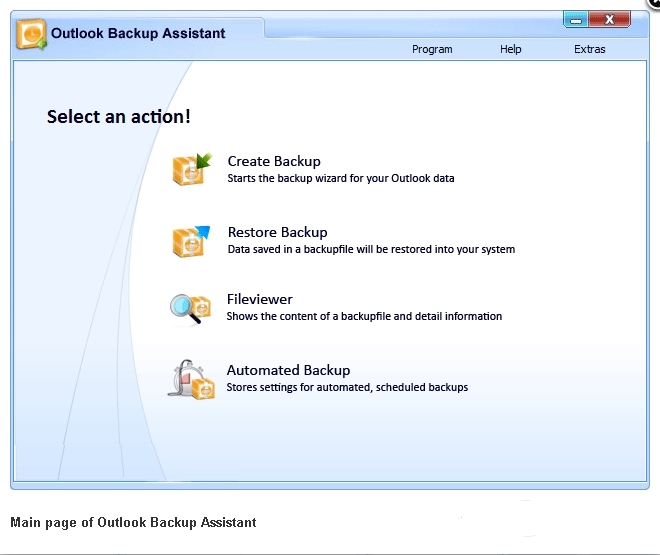
Task: Click 'Shows the content of a backupfile' description
Action: [x=364, y=316]
